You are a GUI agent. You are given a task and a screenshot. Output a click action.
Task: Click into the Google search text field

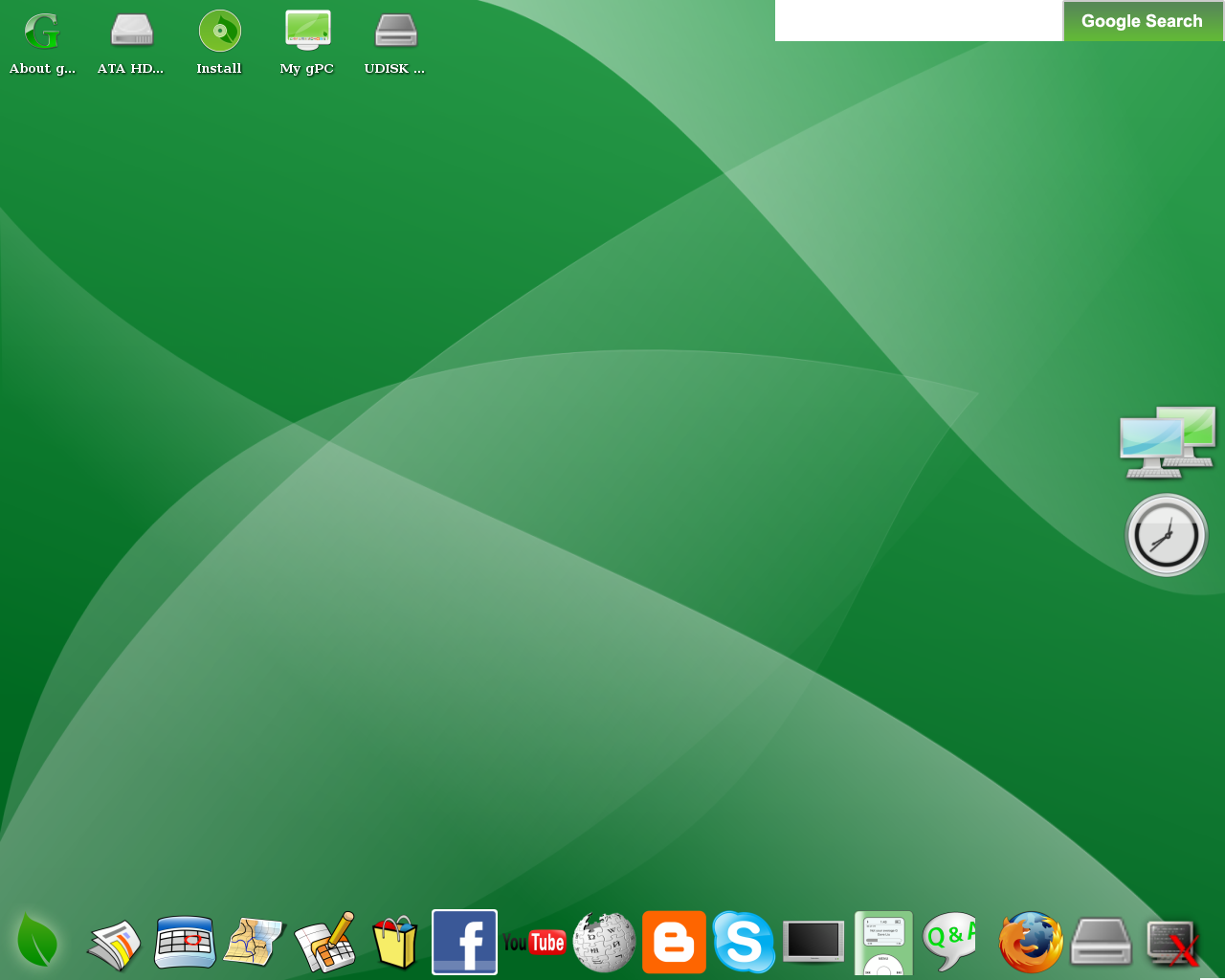click(x=918, y=21)
